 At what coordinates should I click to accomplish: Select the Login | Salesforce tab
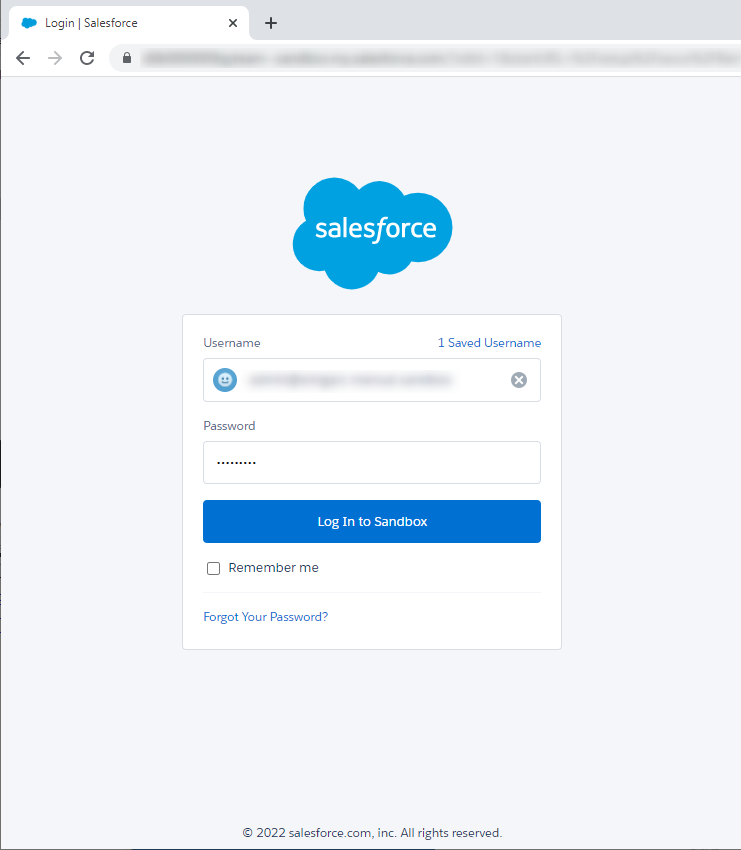point(128,23)
